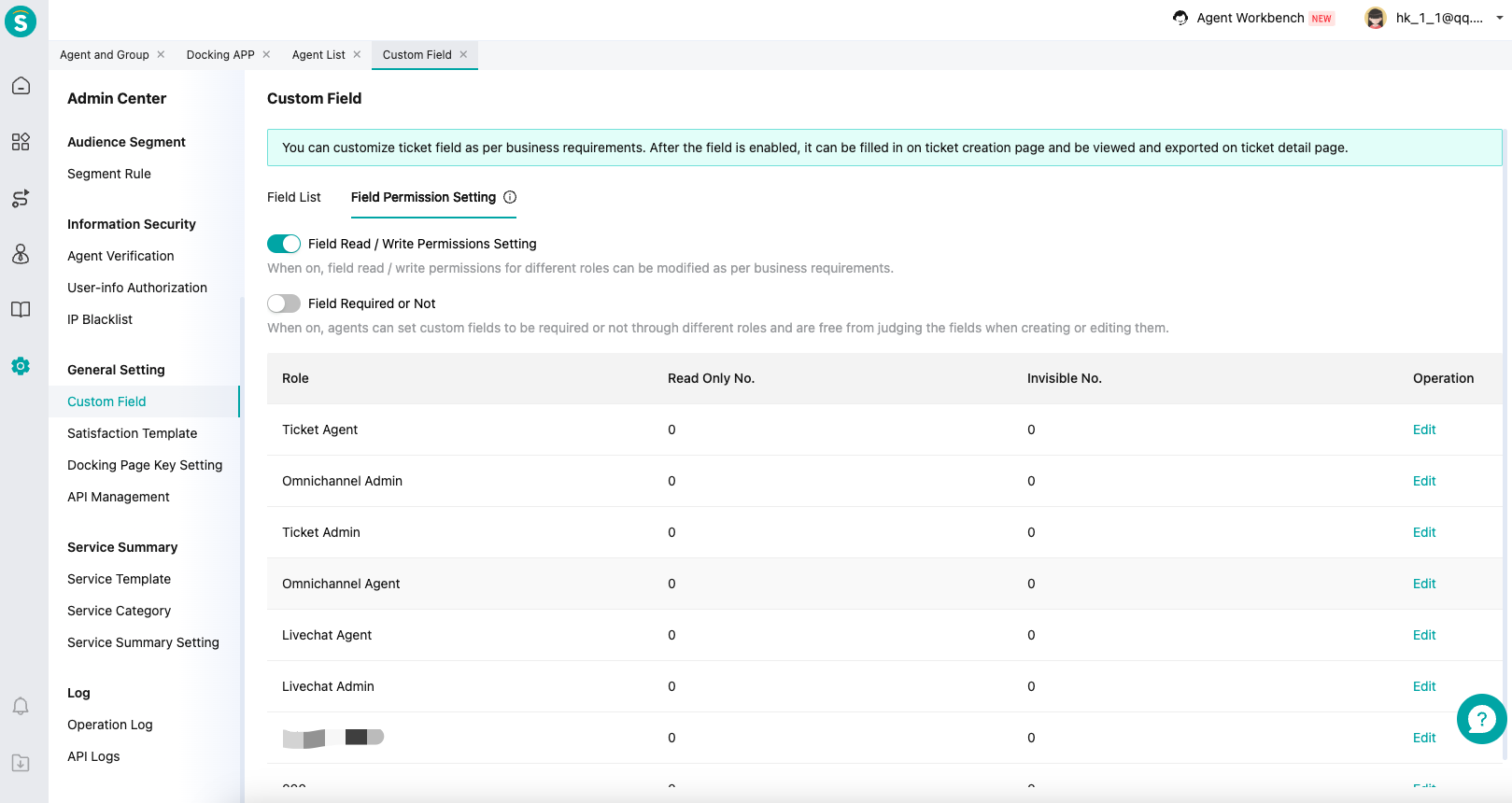Edit the Ticket Agent role permissions
This screenshot has height=803, width=1512.
point(1424,430)
